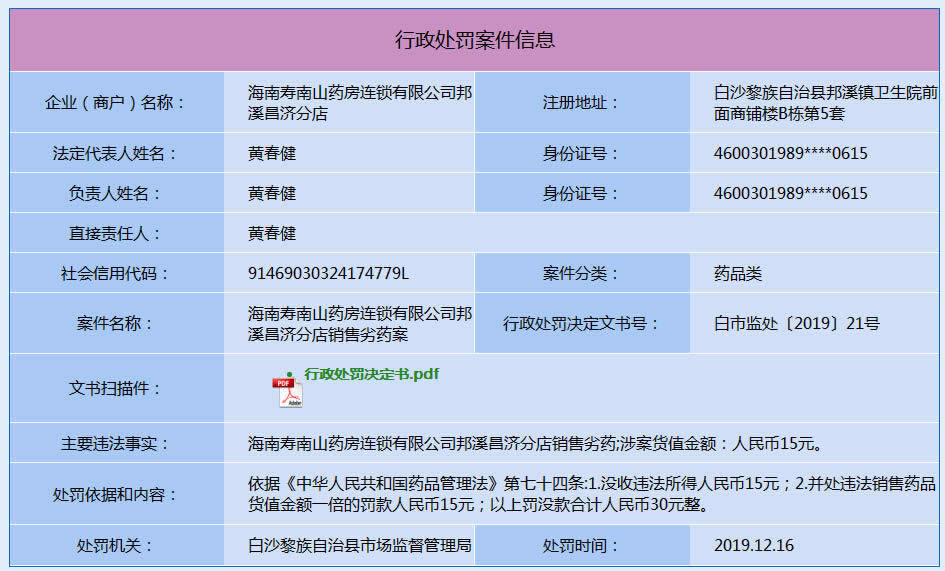Open the PDF file icon

coord(287,393)
